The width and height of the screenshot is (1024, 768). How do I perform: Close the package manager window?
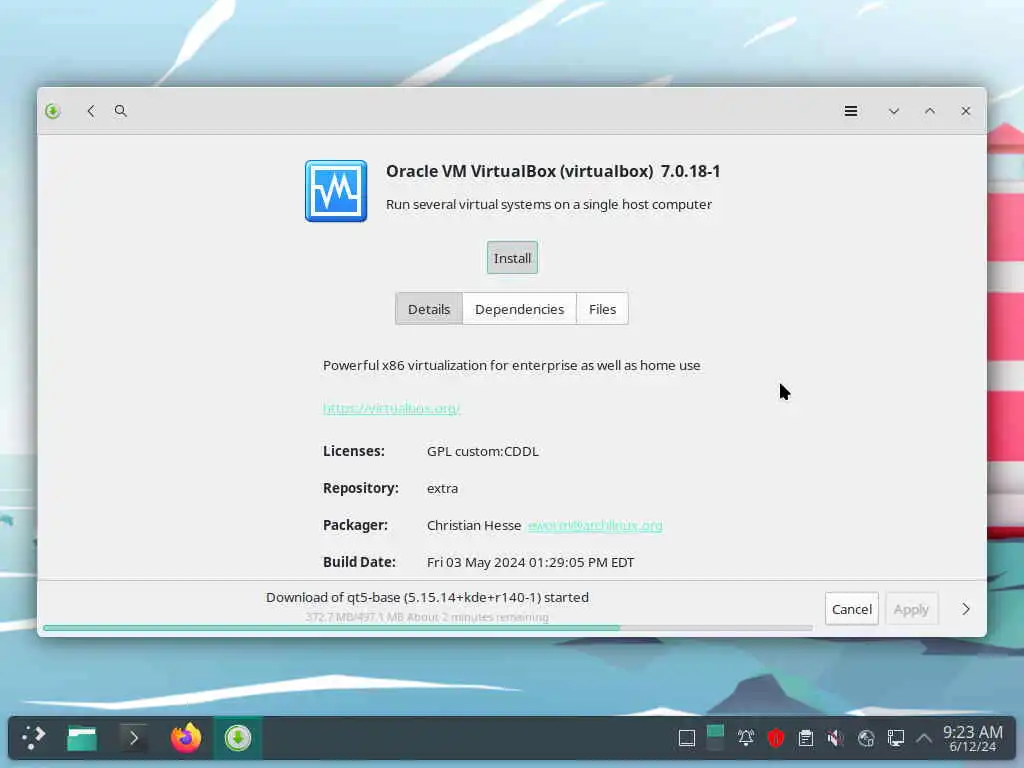point(965,111)
